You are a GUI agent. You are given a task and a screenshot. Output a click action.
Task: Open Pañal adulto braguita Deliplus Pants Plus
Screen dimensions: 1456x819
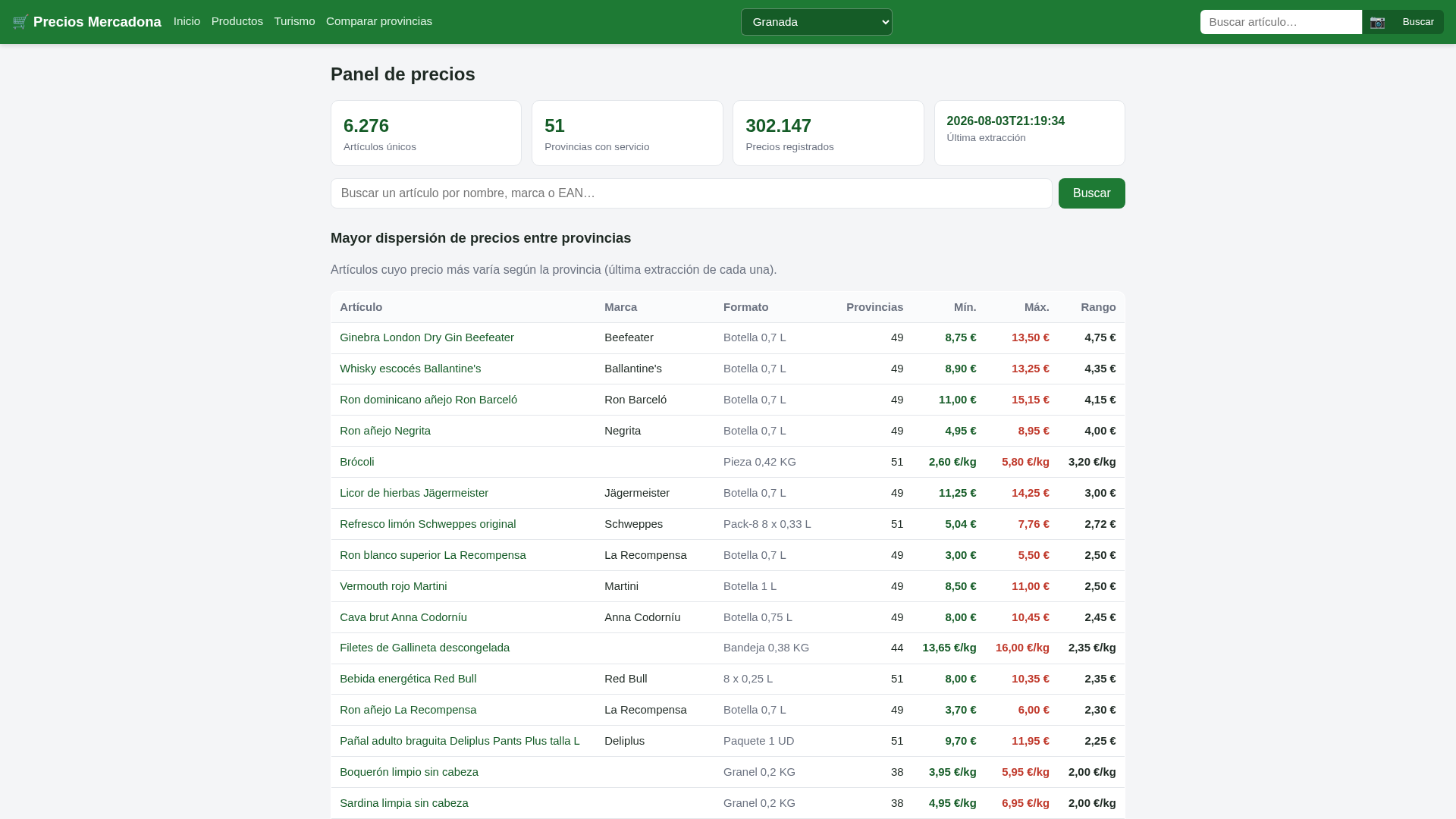click(460, 741)
